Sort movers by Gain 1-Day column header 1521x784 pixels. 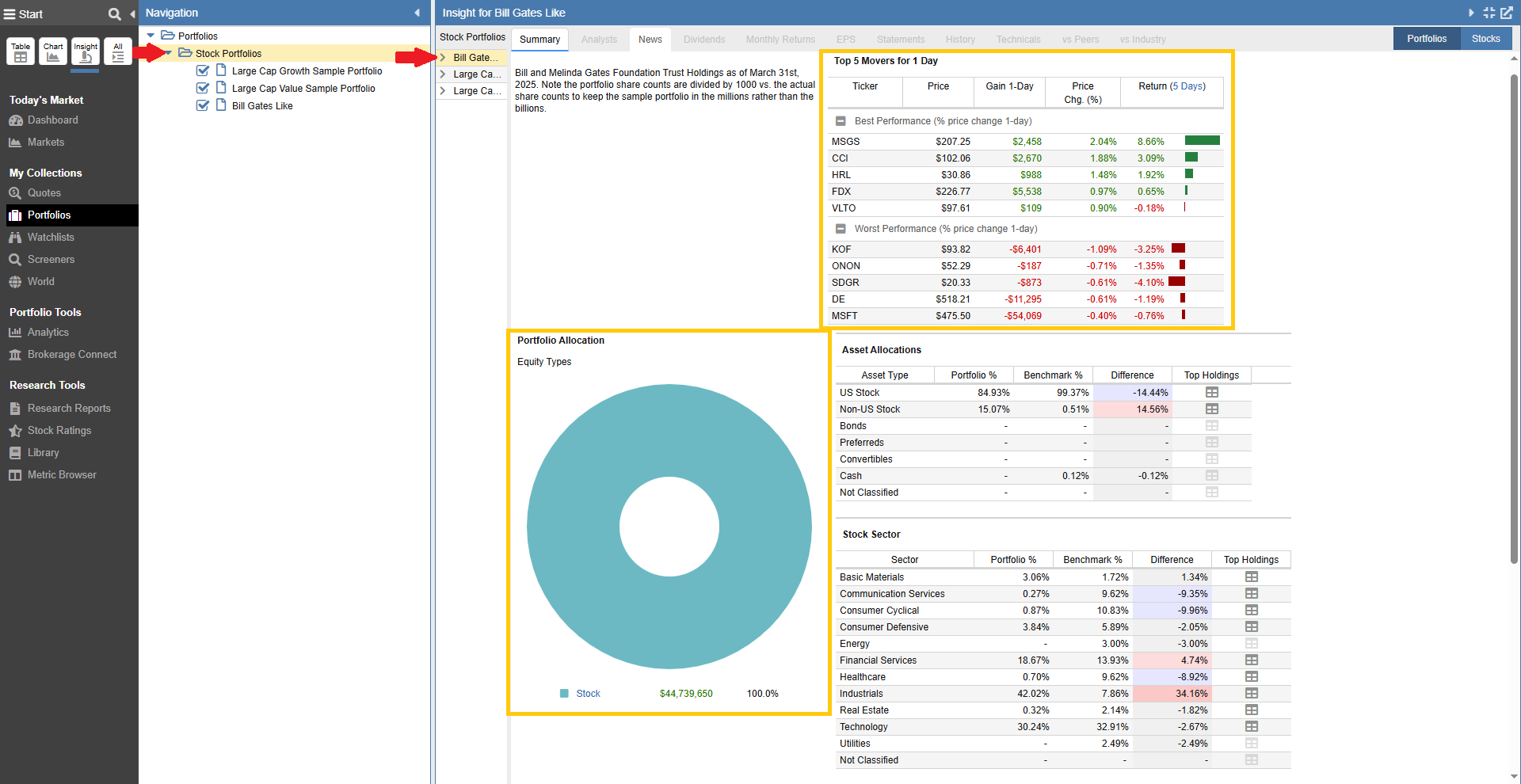click(x=1009, y=86)
